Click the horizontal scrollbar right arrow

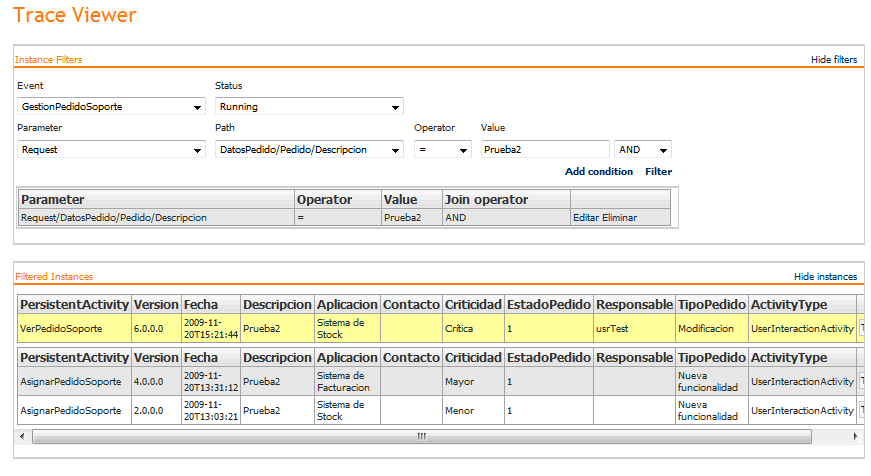(x=854, y=436)
